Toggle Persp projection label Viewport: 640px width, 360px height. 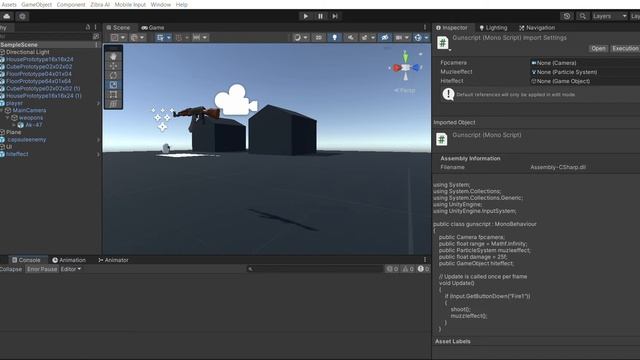click(x=405, y=90)
